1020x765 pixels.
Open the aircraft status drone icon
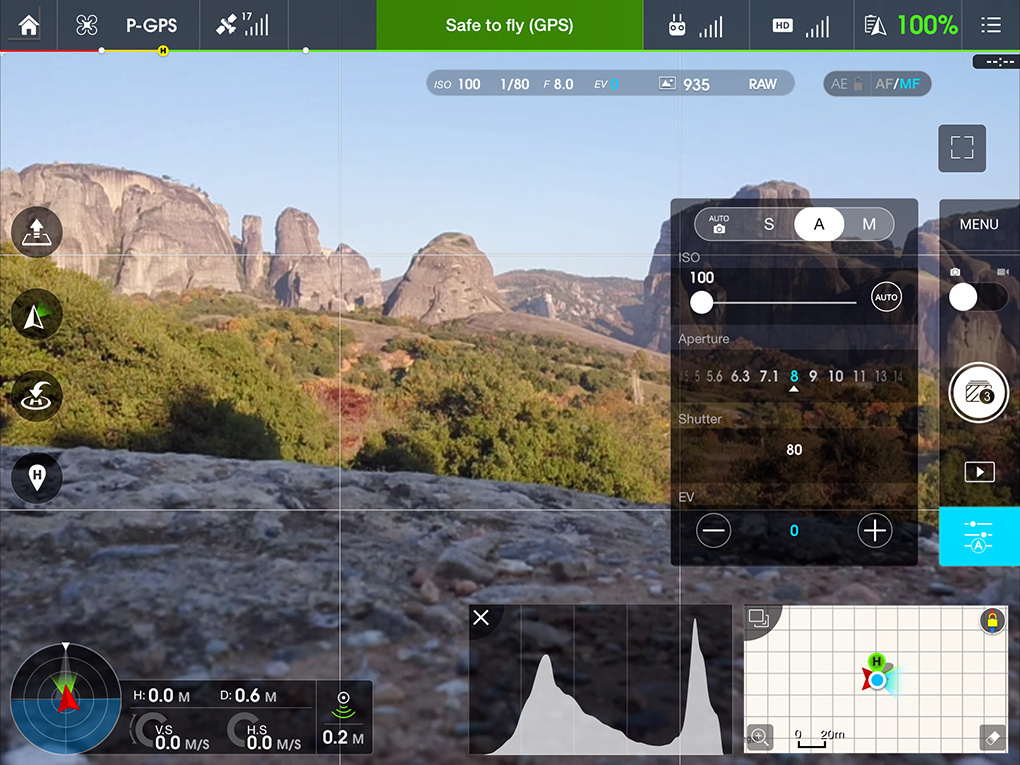pyautogui.click(x=87, y=25)
